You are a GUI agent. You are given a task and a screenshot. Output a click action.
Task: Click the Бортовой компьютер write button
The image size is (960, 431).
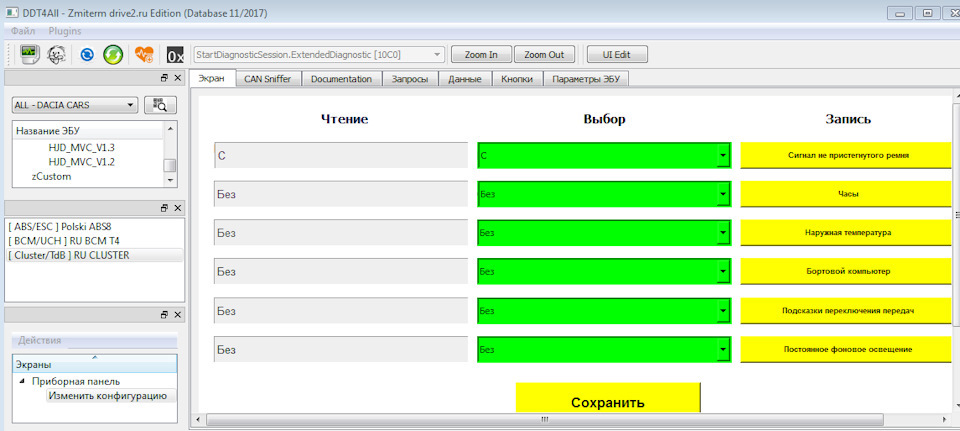pos(847,272)
